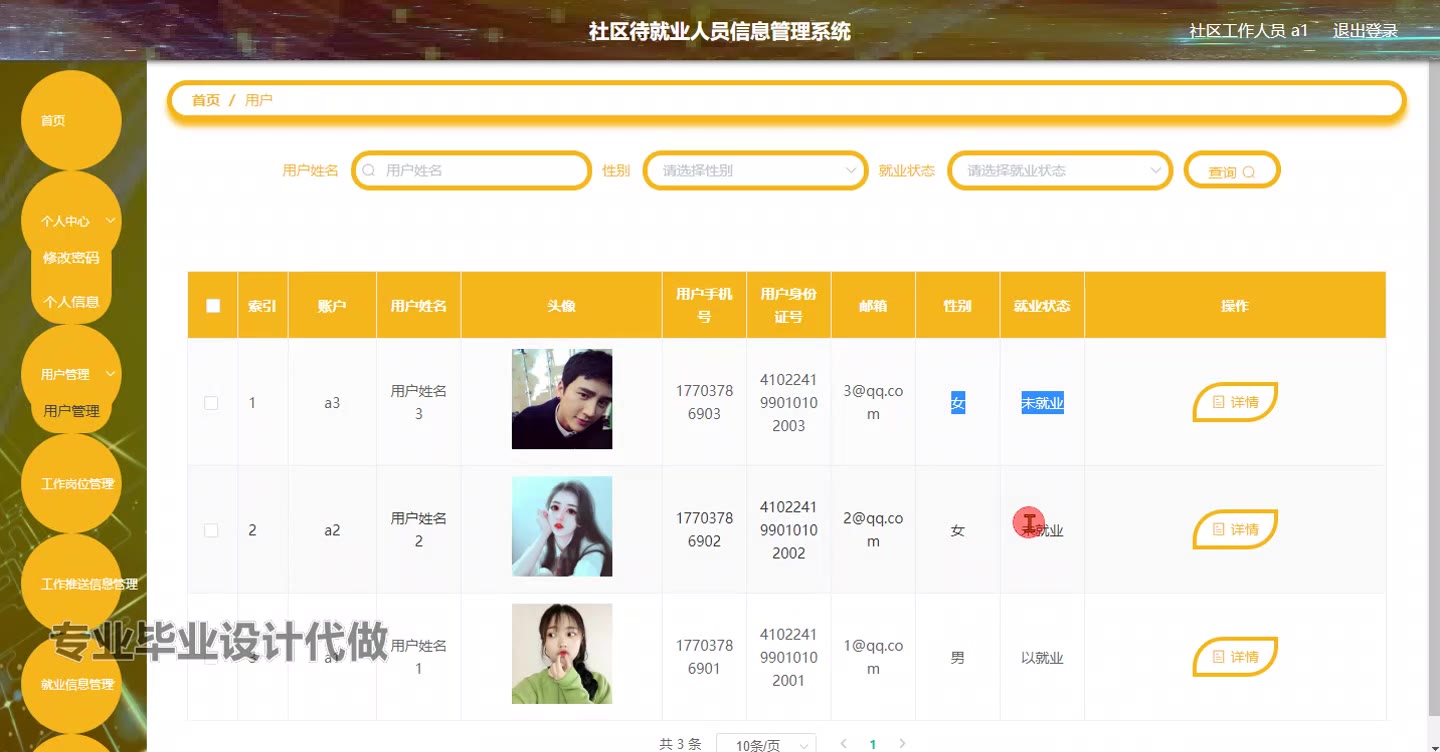Screen dimensions: 1440x752
Task: Click ID number 410224199010102001
Action: coord(789,657)
